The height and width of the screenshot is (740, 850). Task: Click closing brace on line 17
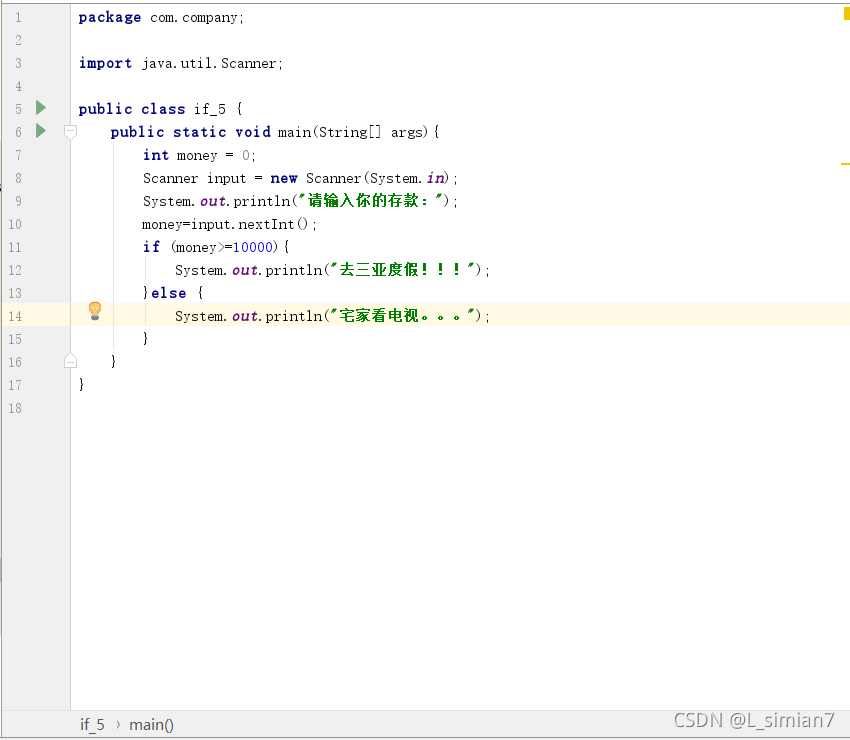point(81,384)
